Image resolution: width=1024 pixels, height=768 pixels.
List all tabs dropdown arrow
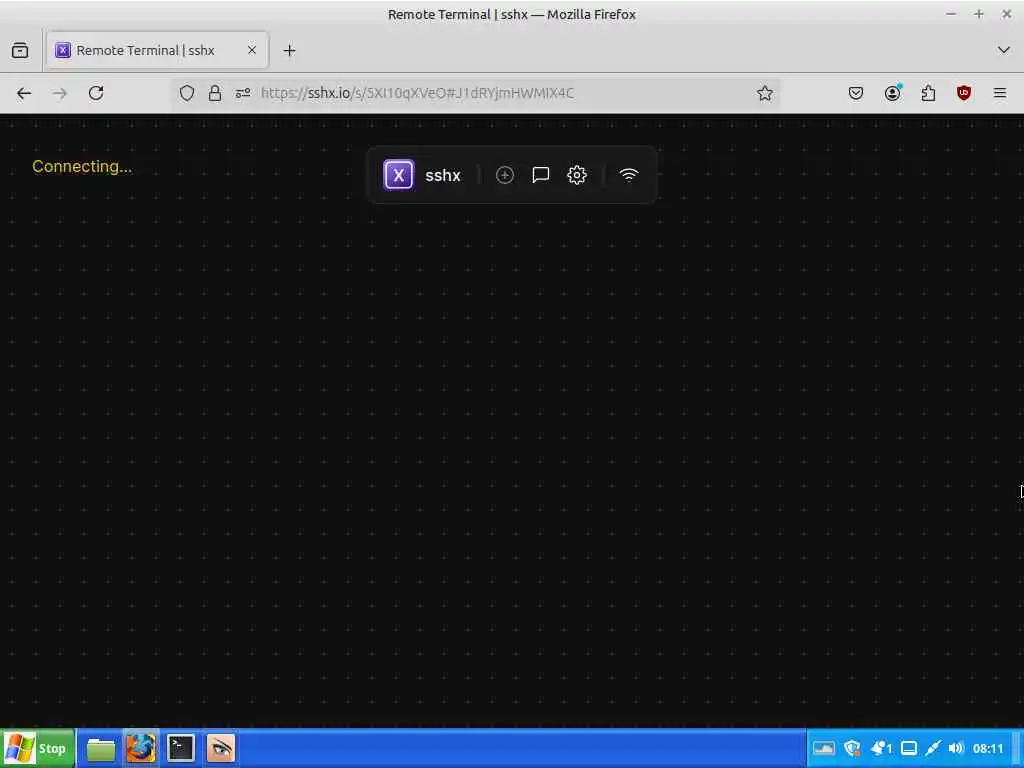pyautogui.click(x=1004, y=50)
